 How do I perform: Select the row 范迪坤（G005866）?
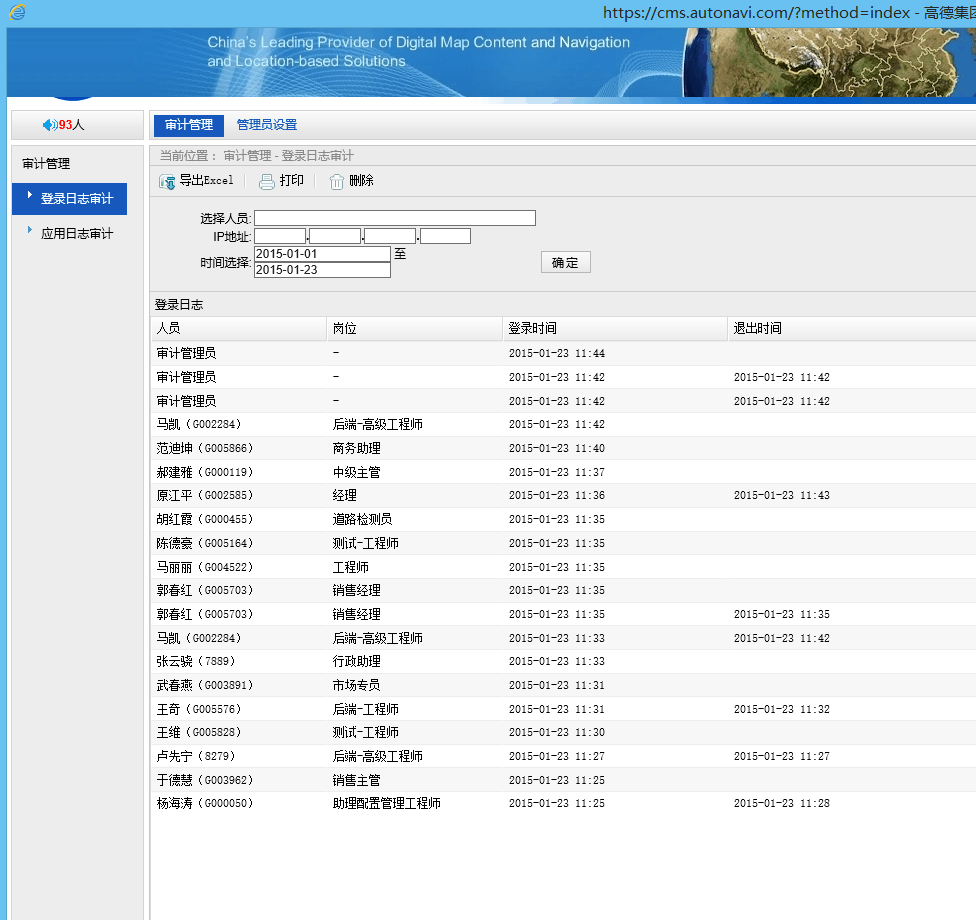point(563,448)
